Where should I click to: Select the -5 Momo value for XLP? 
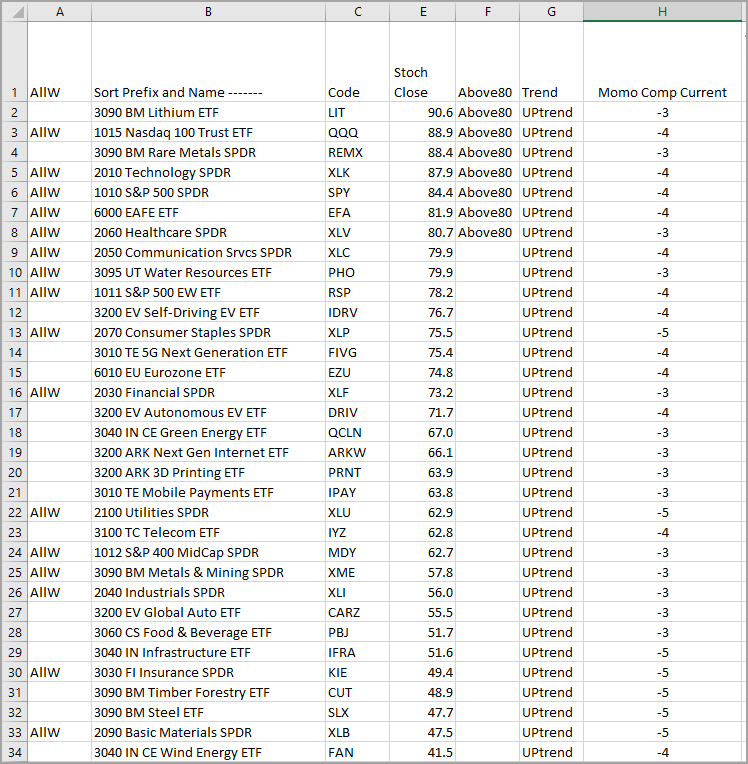(662, 332)
